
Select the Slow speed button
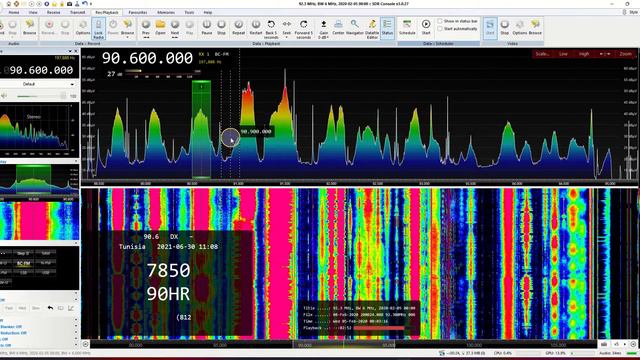click(x=36, y=308)
